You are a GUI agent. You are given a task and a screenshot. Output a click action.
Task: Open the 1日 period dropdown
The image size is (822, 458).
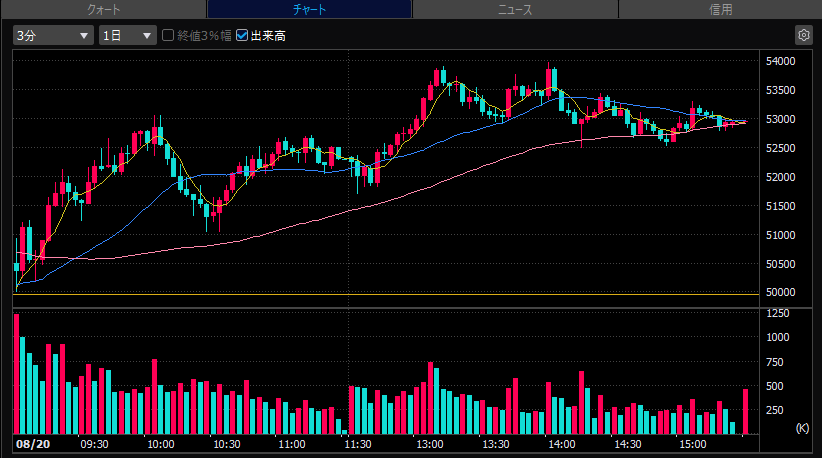(127, 35)
